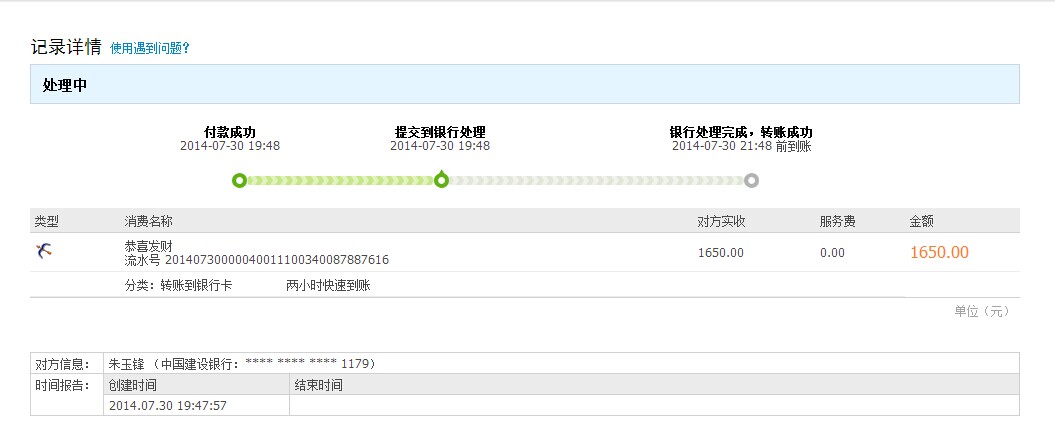Screen dimensions: 1055x440
Task: Click the 创建时间 value 2014.07.30 19:47:57
Action: pos(168,405)
